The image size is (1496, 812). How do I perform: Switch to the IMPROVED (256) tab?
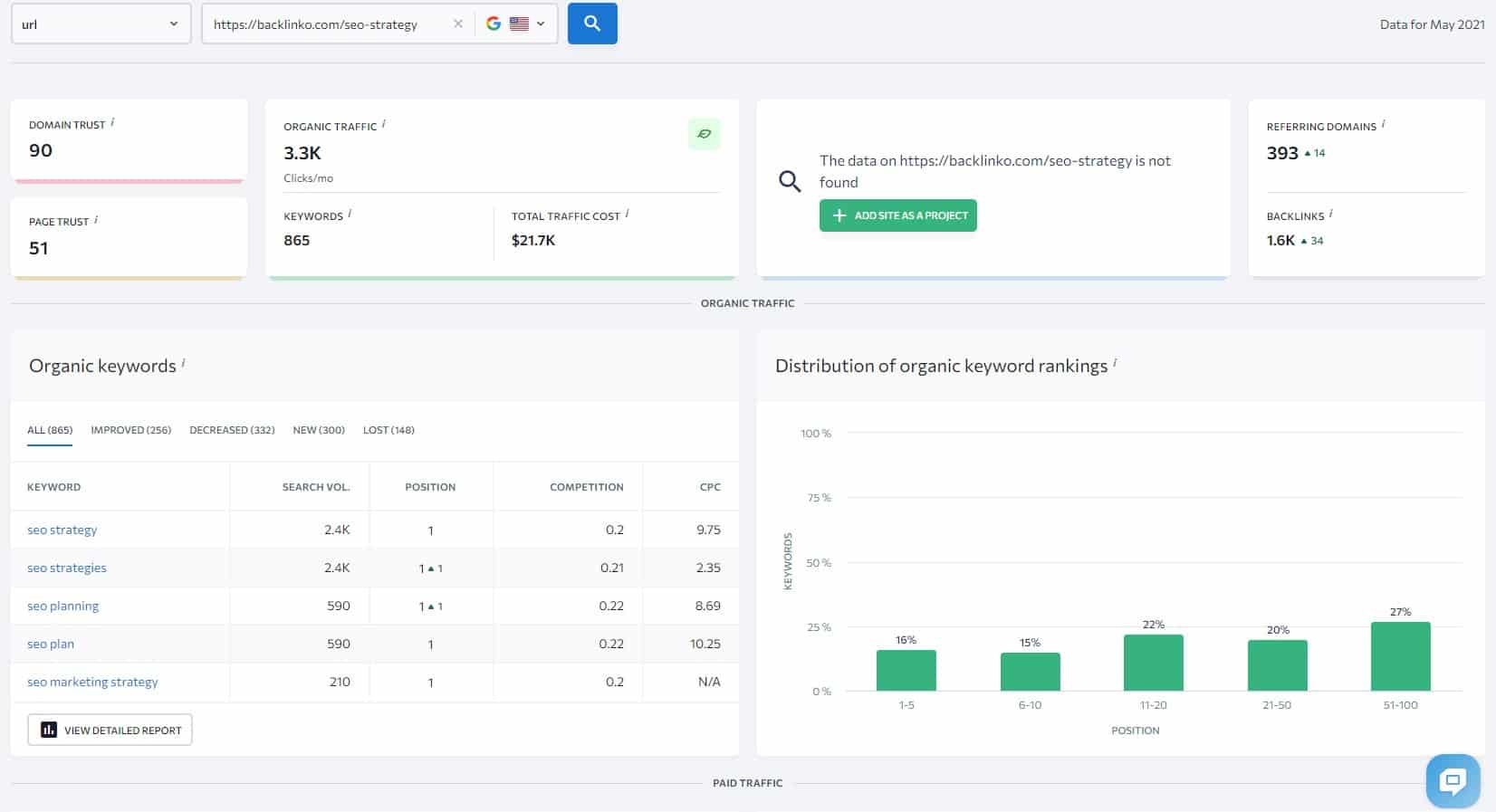click(131, 430)
